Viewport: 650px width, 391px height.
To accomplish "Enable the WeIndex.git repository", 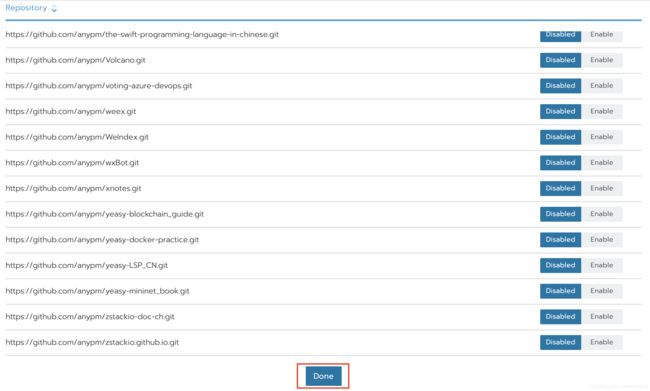I will point(602,137).
